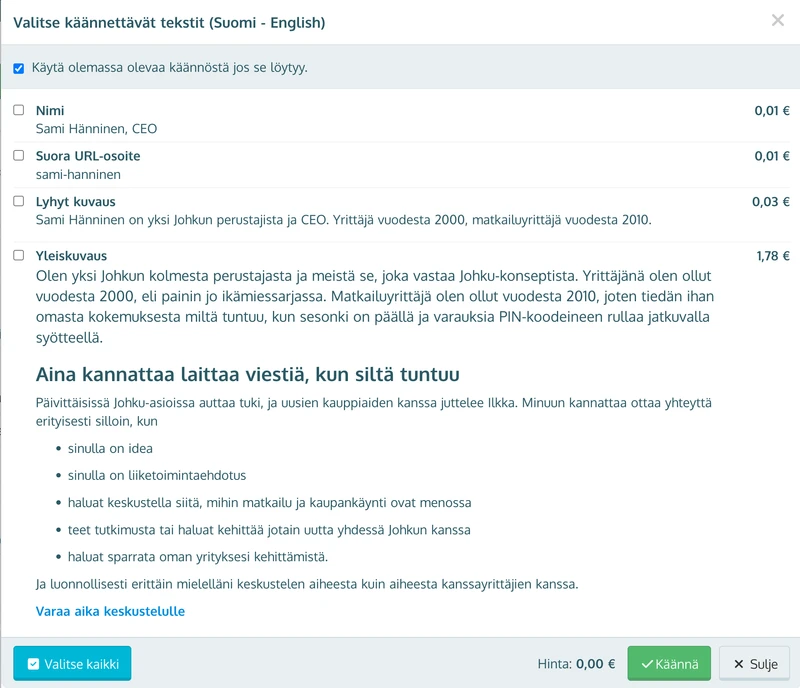
Task: Click the Nimi field label
Action: 50,111
